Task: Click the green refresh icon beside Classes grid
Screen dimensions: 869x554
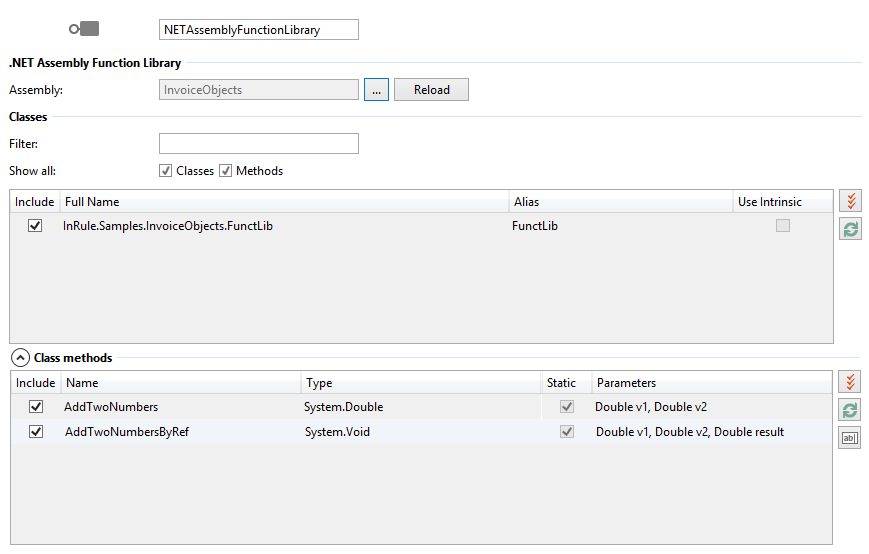Action: [x=850, y=229]
